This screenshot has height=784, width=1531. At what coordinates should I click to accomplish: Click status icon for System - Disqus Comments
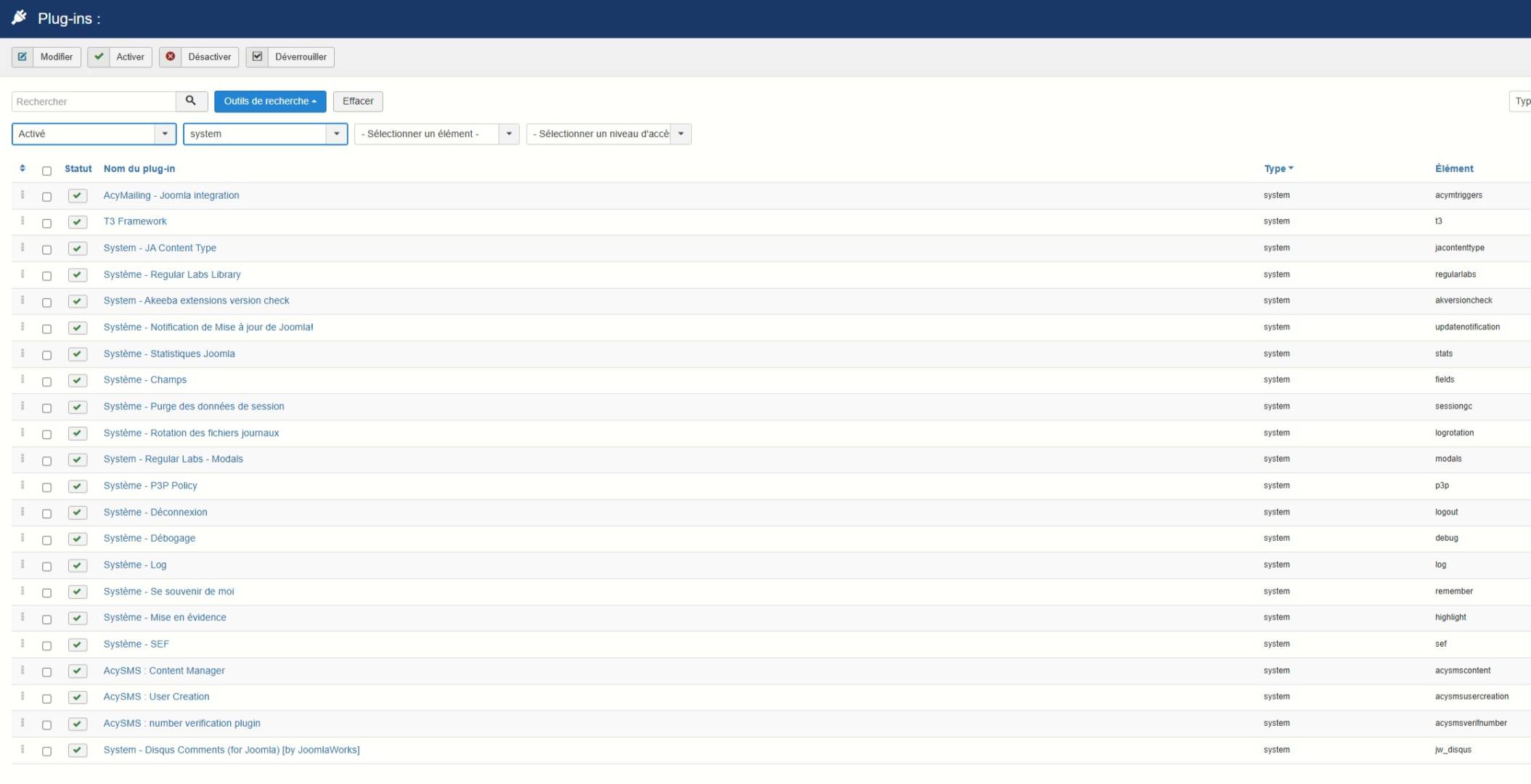pos(78,751)
